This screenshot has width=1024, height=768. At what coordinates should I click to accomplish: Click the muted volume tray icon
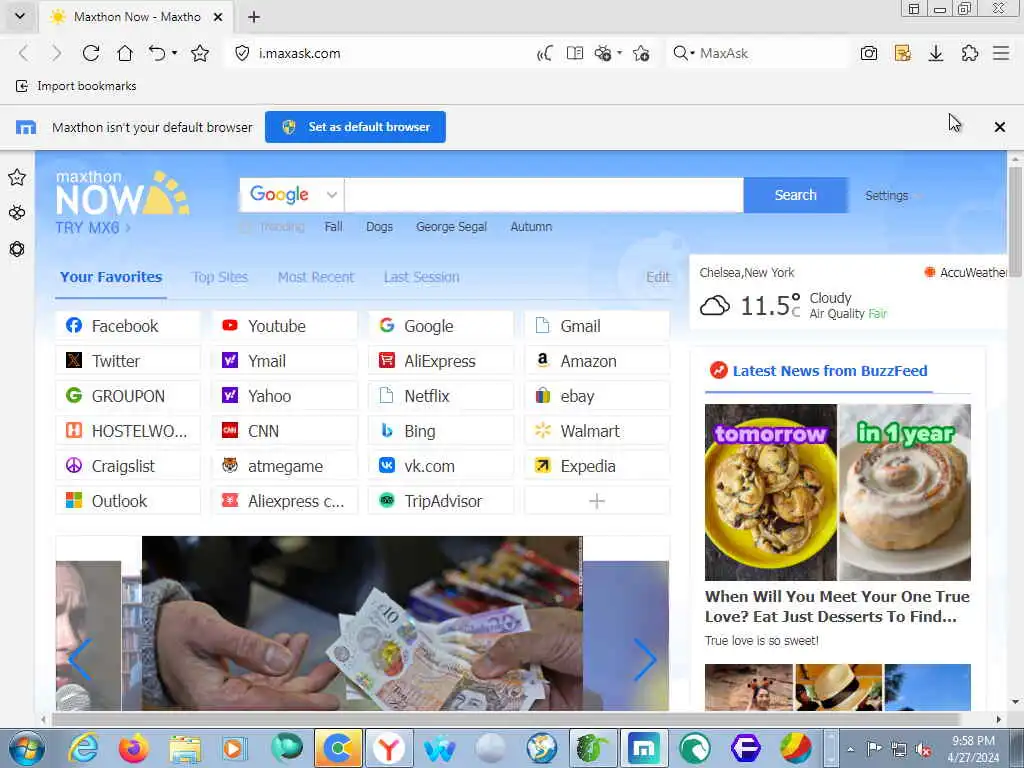pos(923,749)
